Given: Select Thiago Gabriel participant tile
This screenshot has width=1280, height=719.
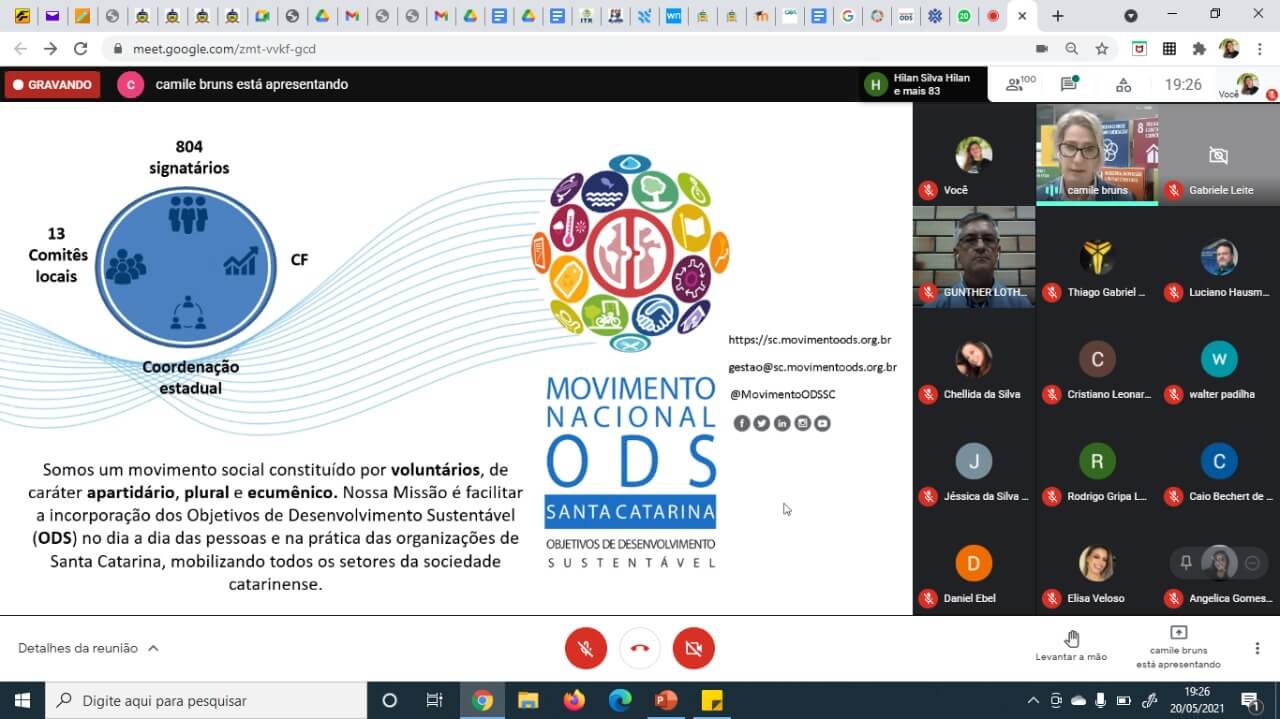Looking at the screenshot, I should (1097, 256).
